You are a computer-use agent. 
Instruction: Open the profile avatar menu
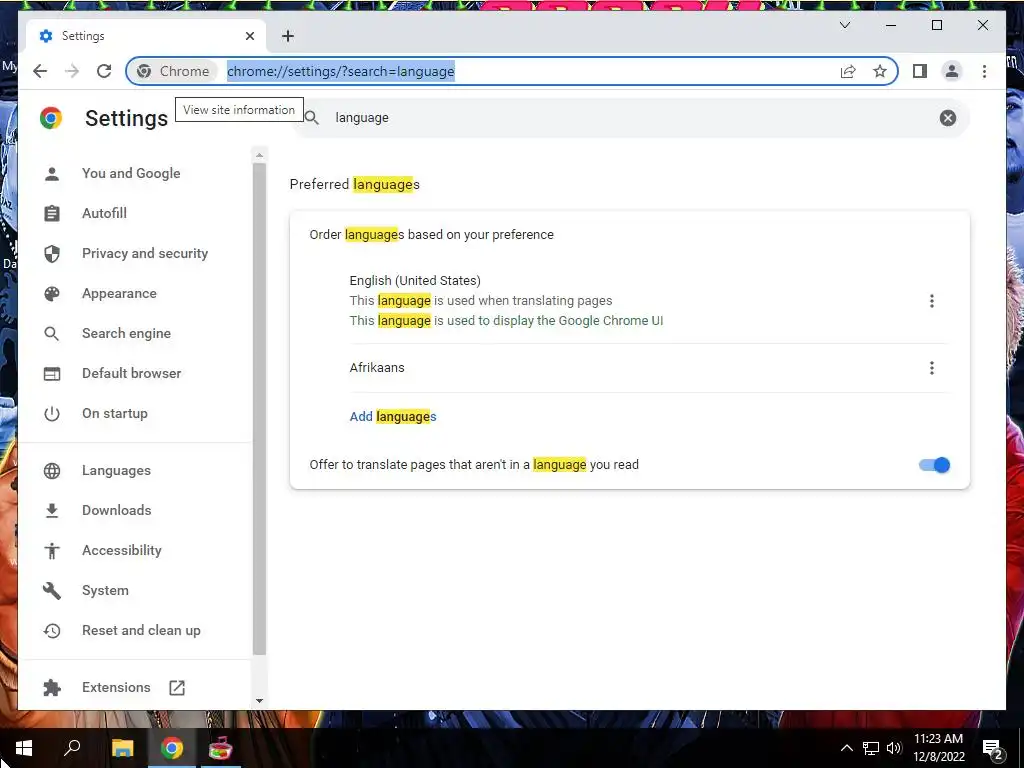click(952, 71)
